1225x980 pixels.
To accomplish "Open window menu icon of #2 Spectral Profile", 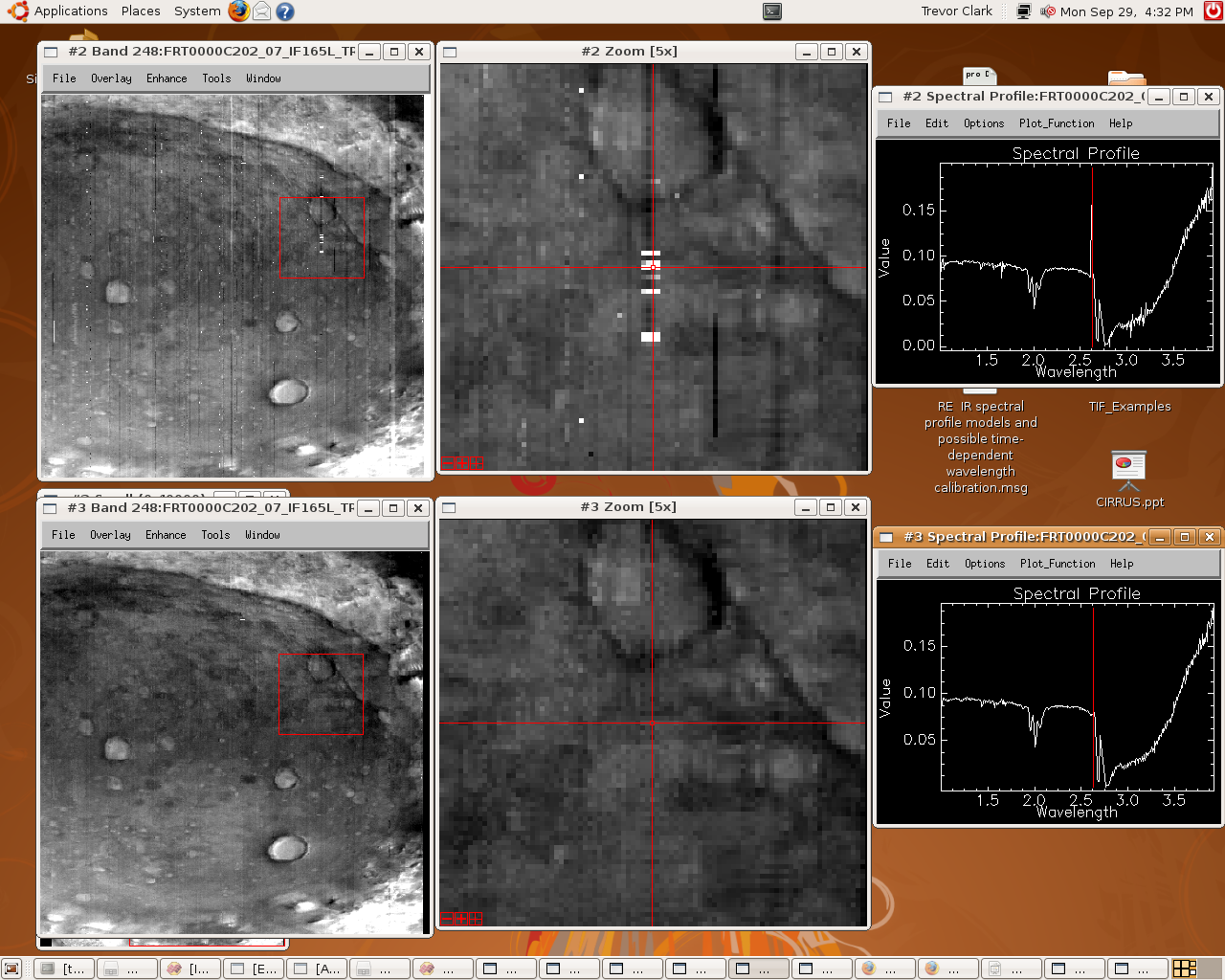I will tap(886, 97).
